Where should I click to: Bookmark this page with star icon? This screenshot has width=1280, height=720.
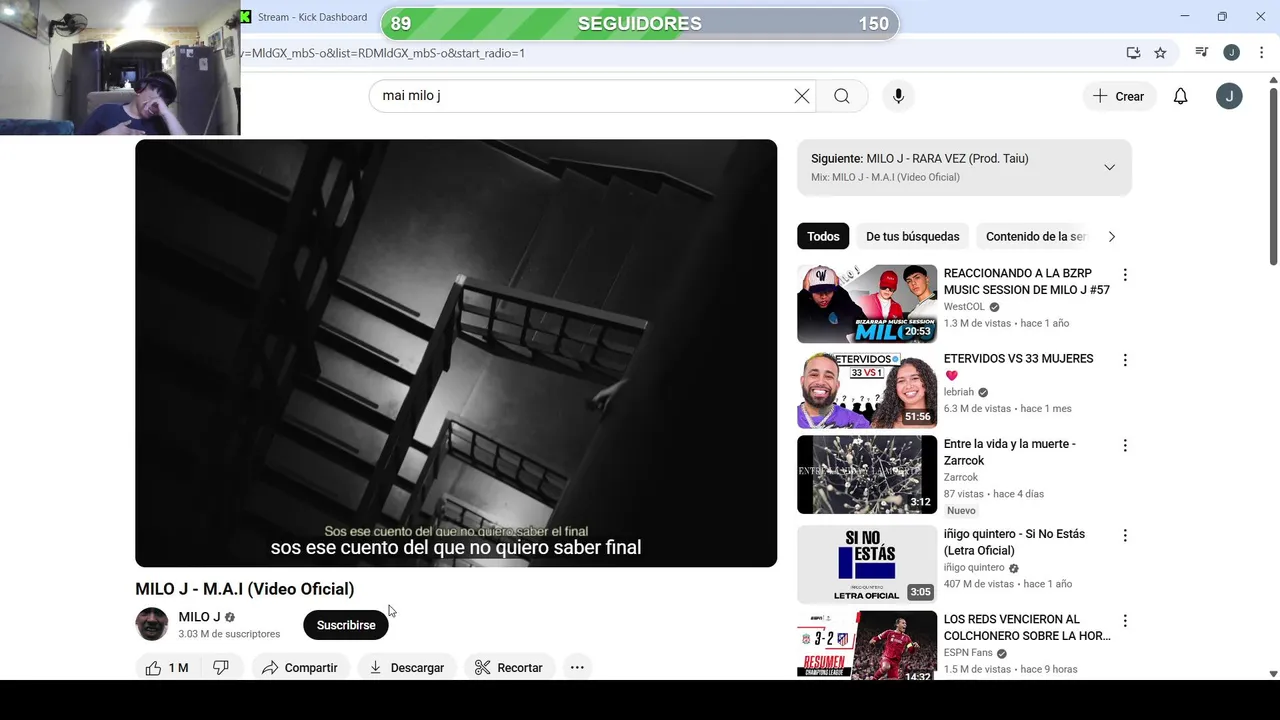(1160, 53)
